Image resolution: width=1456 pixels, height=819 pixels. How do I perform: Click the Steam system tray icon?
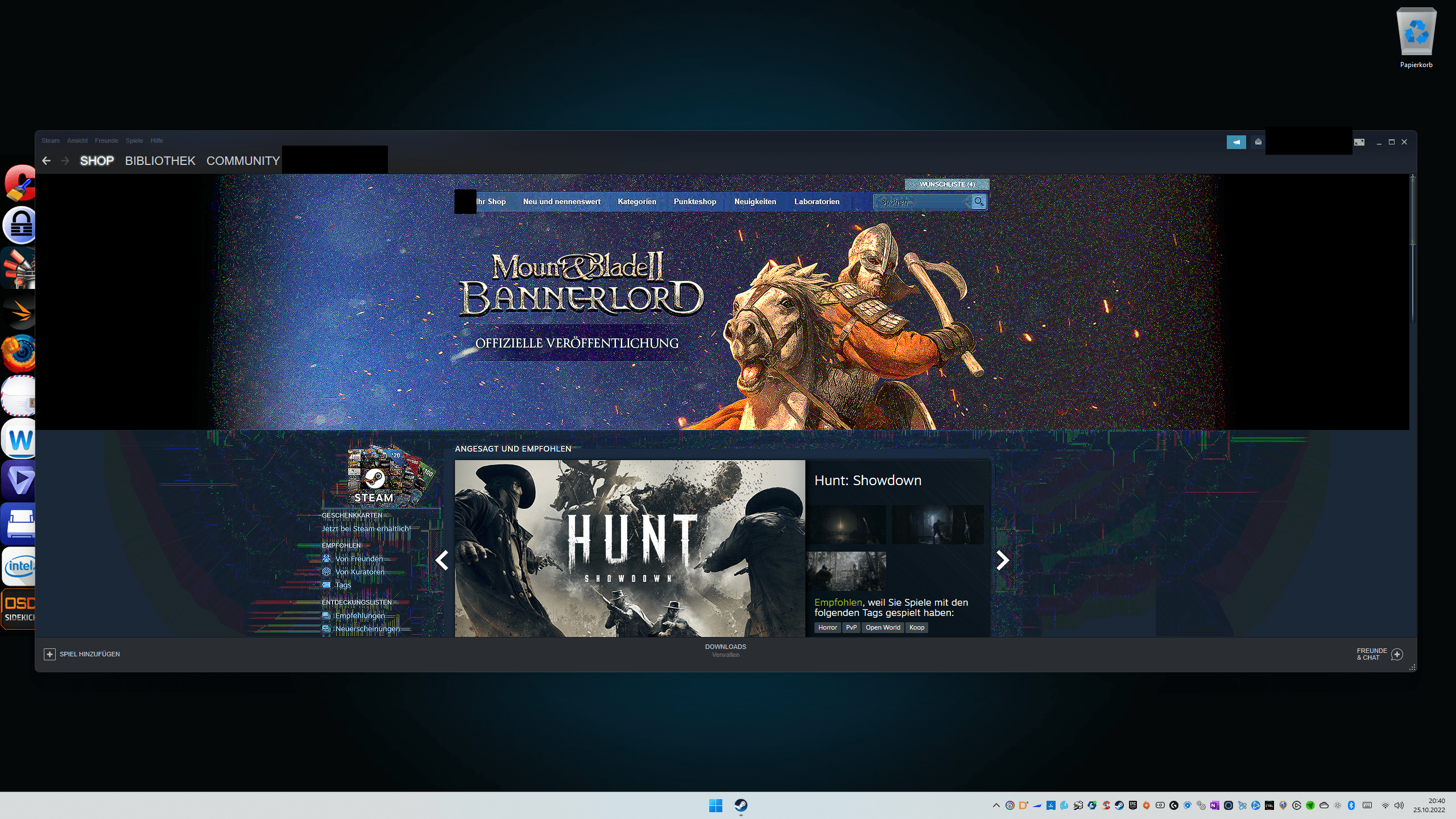(x=1119, y=805)
